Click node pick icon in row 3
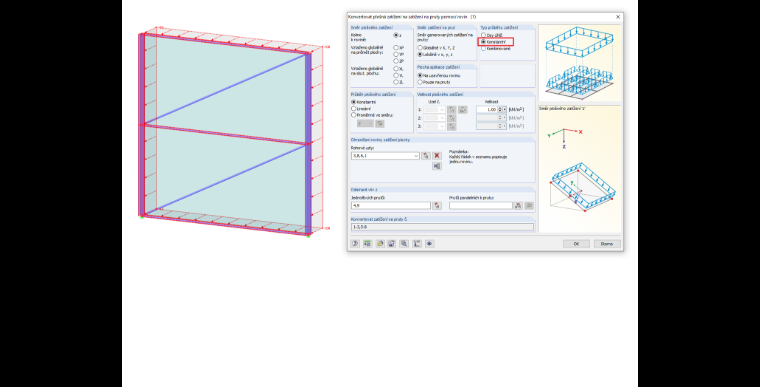760x387 pixels. [451, 126]
